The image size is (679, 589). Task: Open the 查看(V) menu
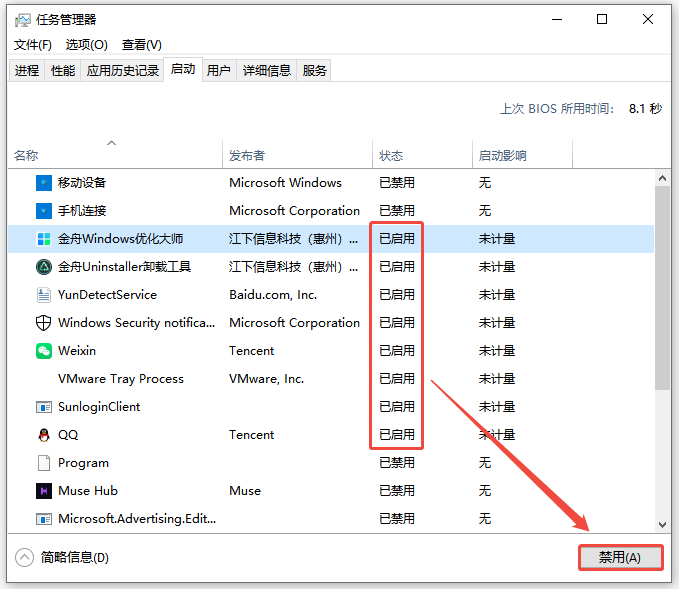click(x=142, y=45)
